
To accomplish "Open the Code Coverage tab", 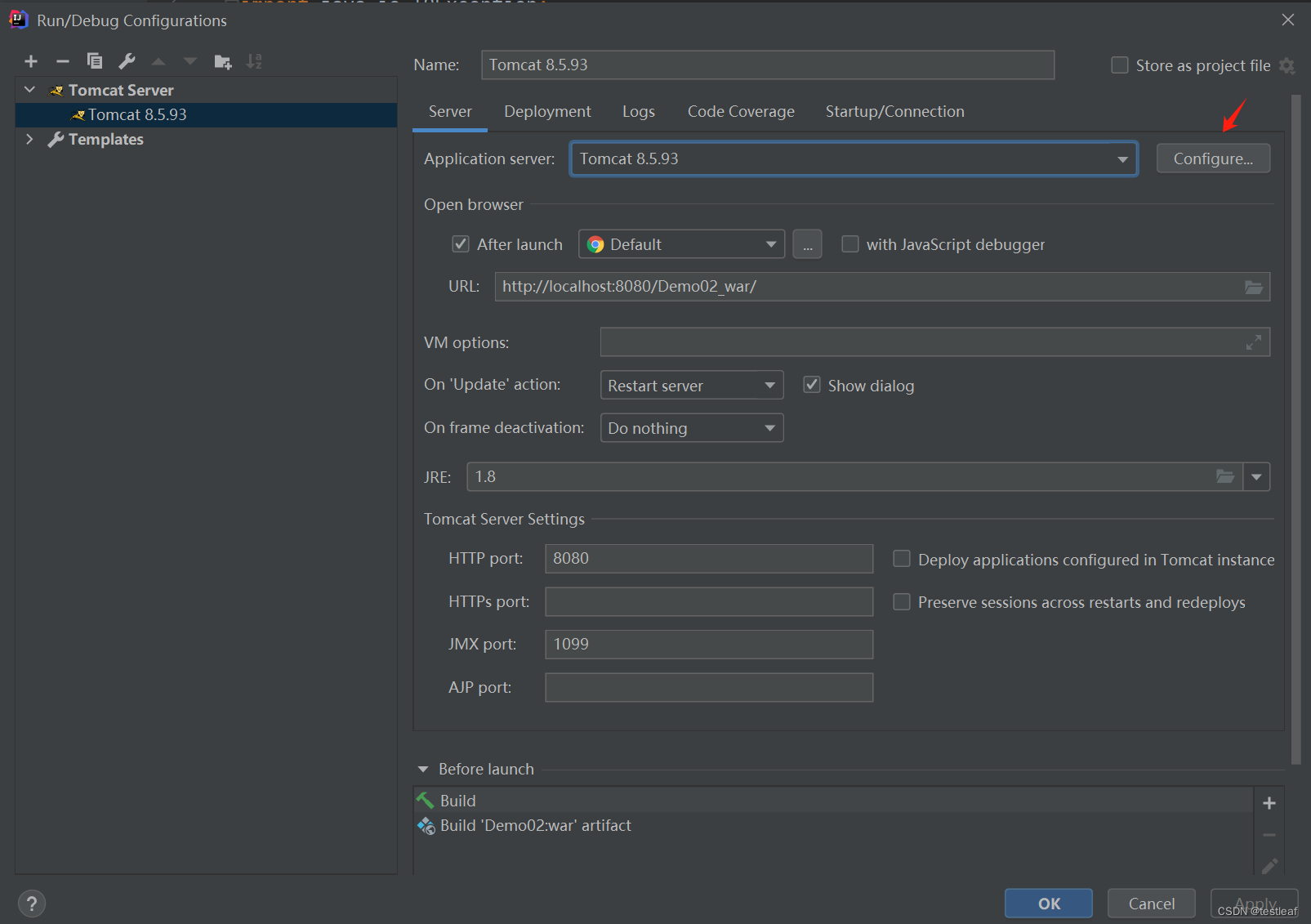I will point(741,112).
